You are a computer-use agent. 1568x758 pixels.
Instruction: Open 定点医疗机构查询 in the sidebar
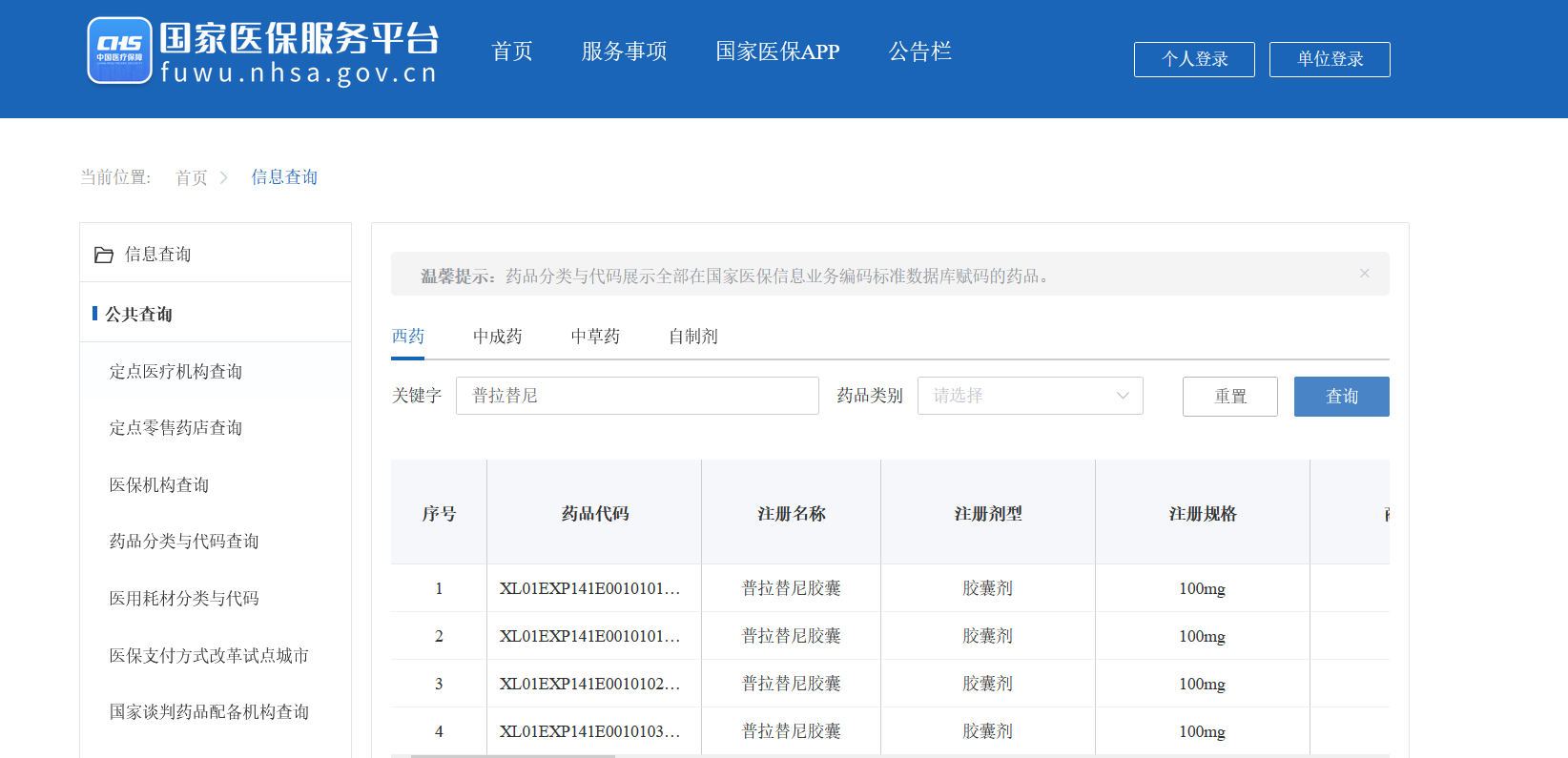click(x=175, y=372)
